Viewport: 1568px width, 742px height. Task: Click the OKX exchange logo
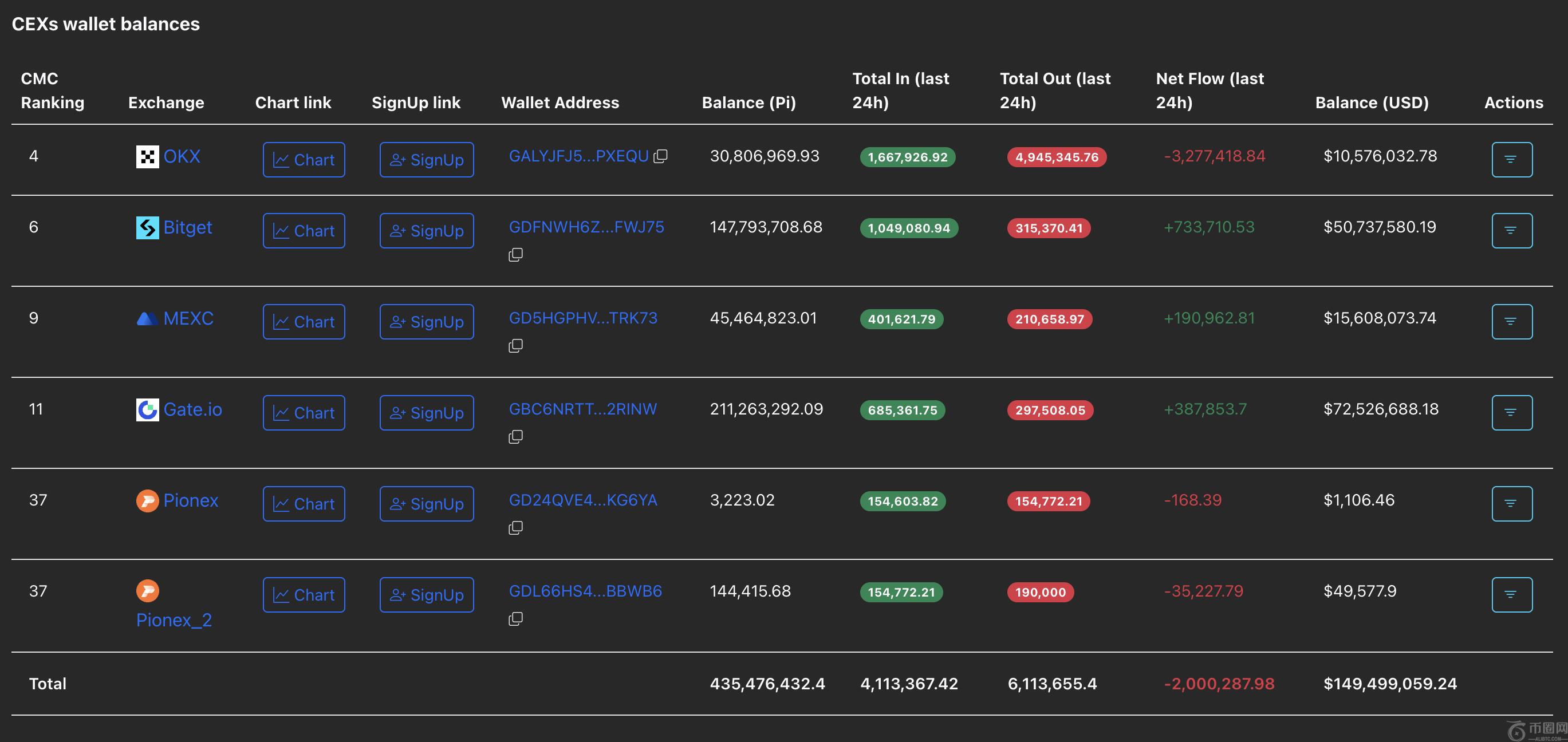coord(147,157)
